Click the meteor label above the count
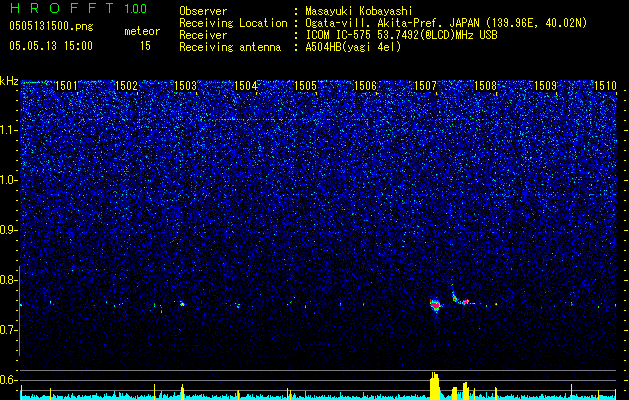The height and width of the screenshot is (400, 629). [x=142, y=31]
